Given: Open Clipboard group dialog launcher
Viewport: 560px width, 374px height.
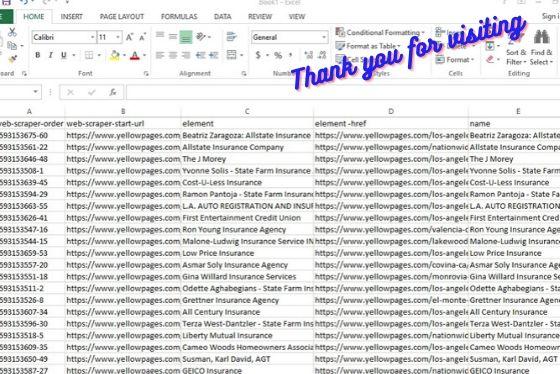Looking at the screenshot, I should click(x=24, y=74).
